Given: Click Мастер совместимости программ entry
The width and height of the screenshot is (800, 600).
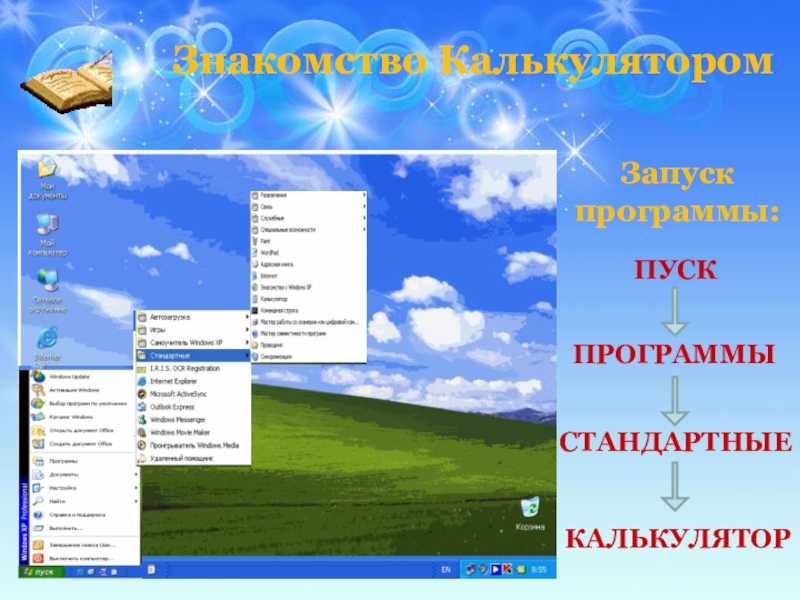Looking at the screenshot, I should coord(308,334).
